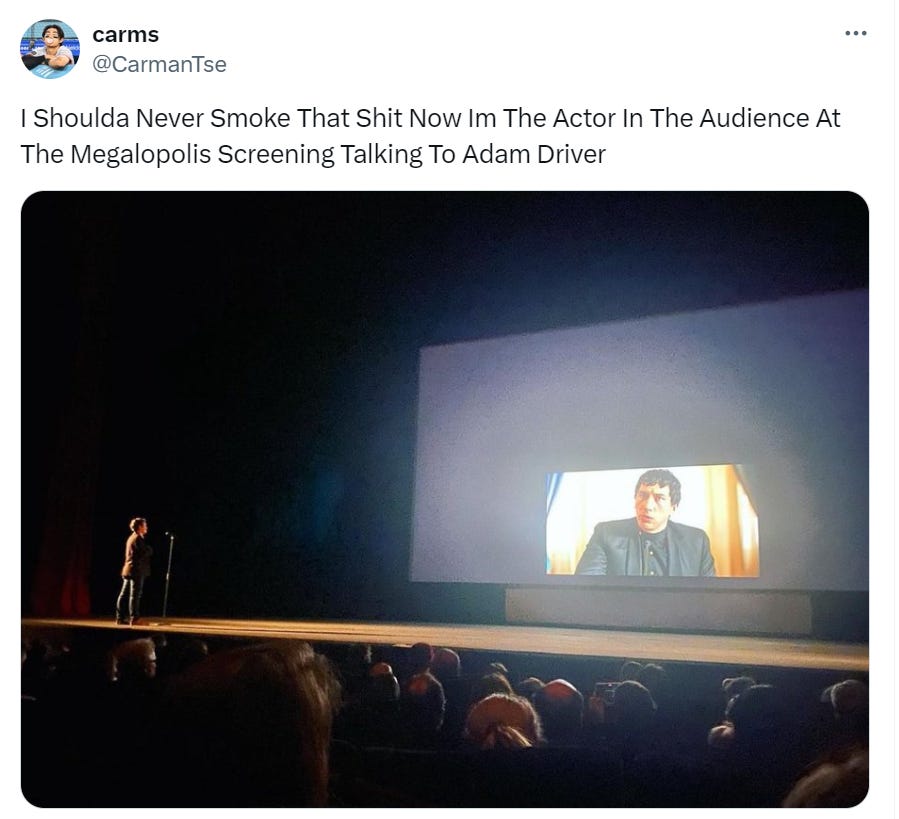
Task: Visit the @CarmanTse handle link
Action: click(159, 64)
